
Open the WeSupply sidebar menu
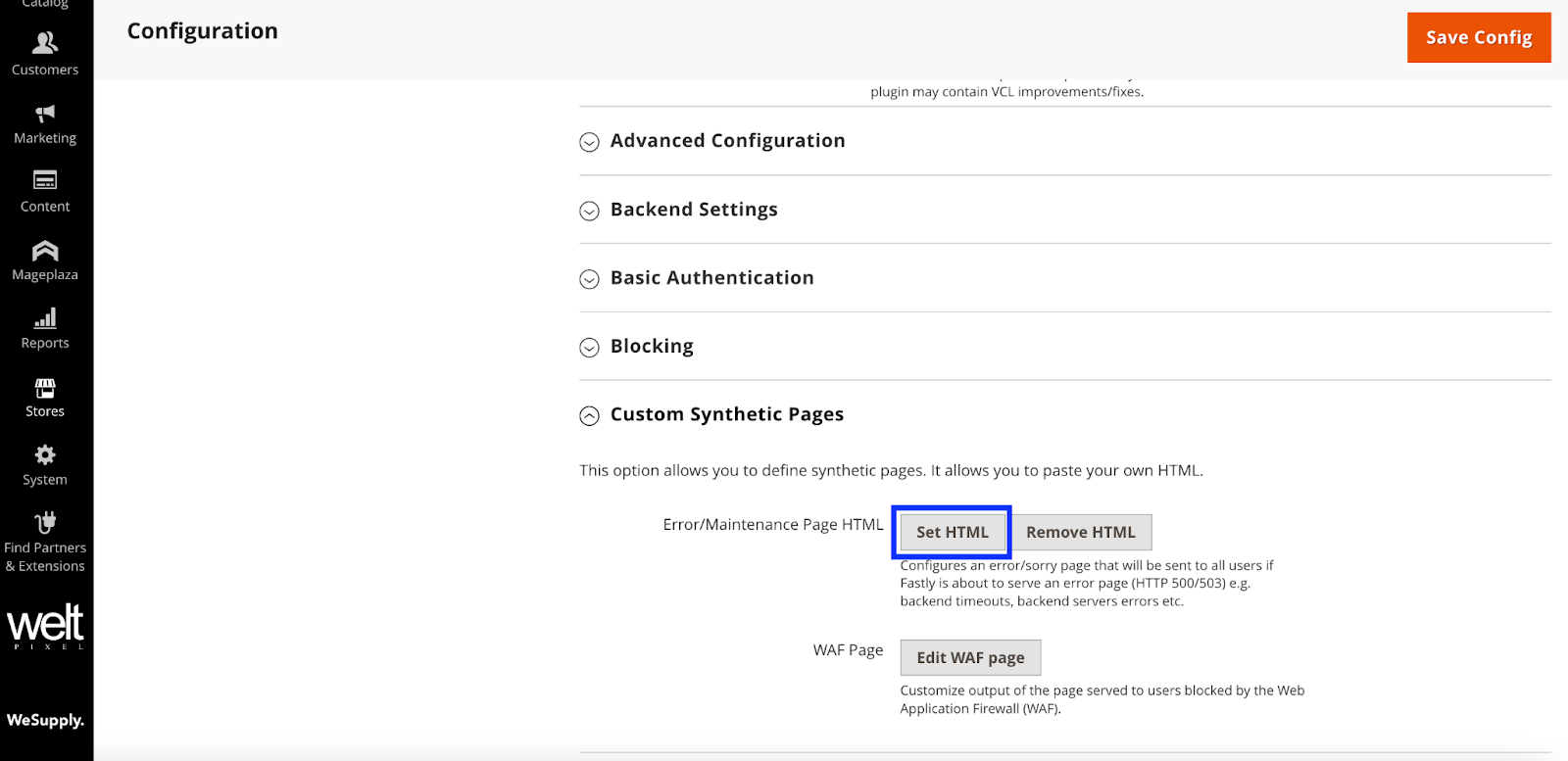click(x=45, y=720)
